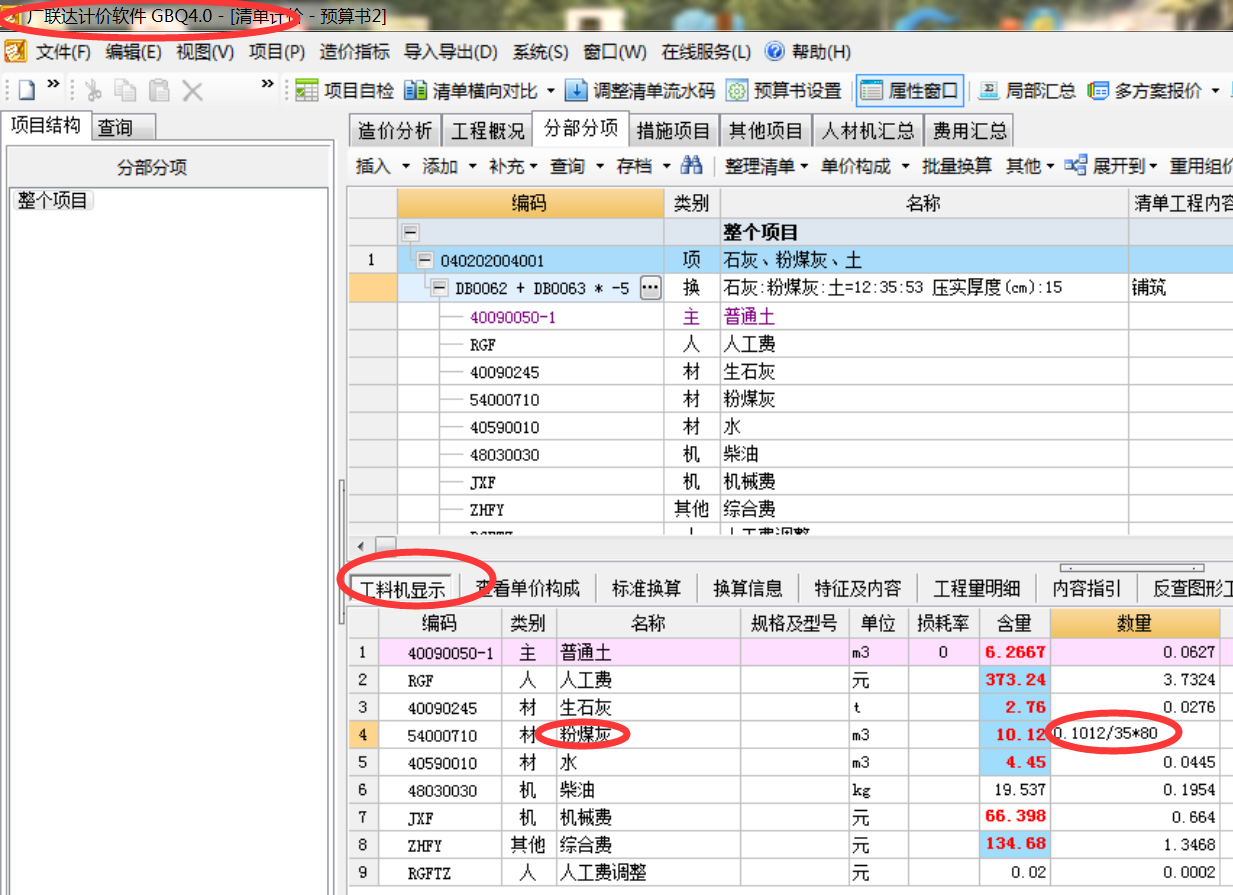Open the 添加 dropdown
Viewport: 1233px width, 895px height.
472,166
